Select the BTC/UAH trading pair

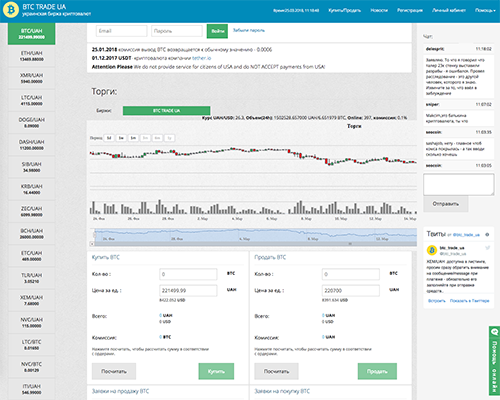point(32,34)
